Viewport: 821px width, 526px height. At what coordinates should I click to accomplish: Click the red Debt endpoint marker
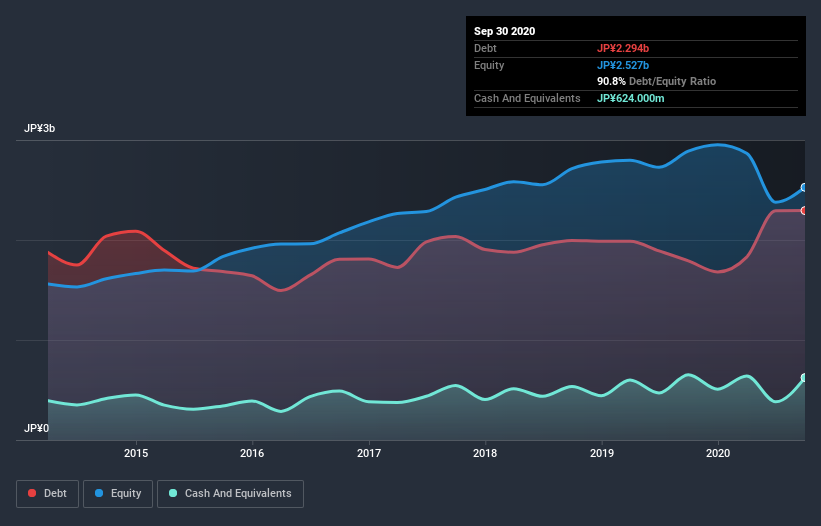(x=804, y=210)
